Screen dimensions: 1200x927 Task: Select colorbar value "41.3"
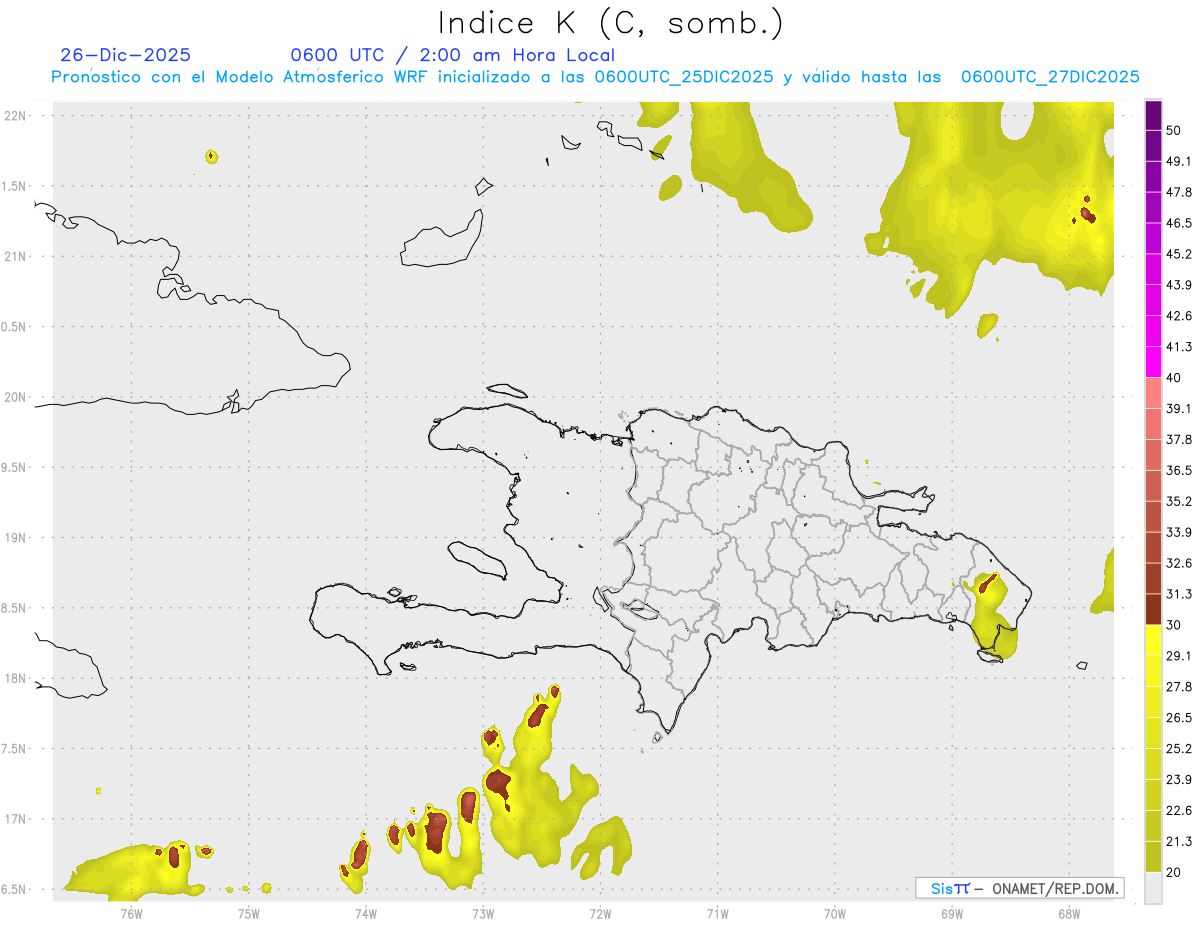click(x=1179, y=347)
